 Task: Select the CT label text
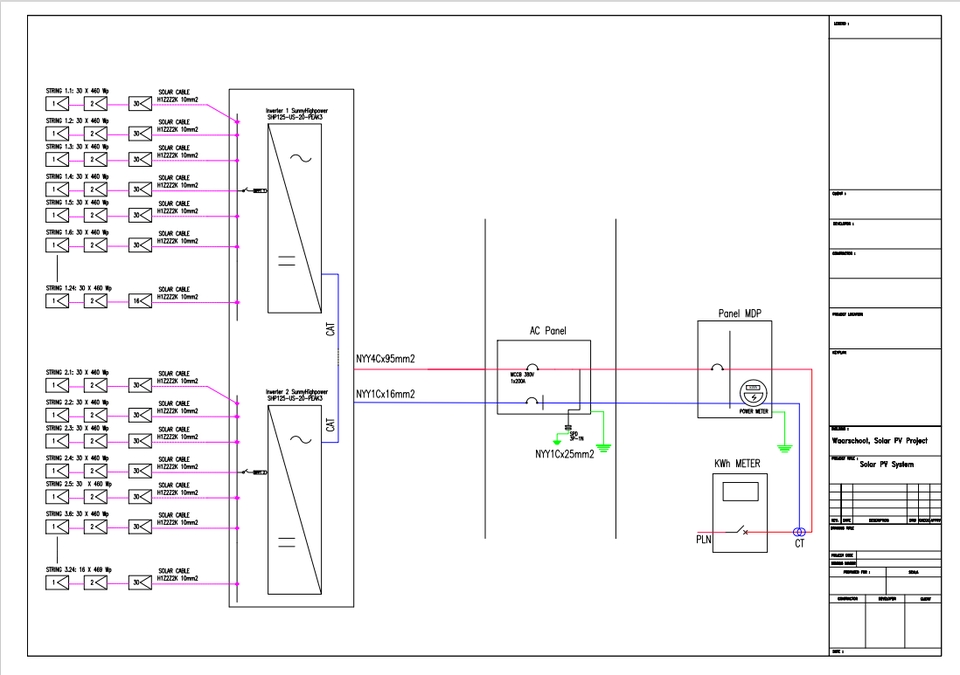pyautogui.click(x=800, y=543)
